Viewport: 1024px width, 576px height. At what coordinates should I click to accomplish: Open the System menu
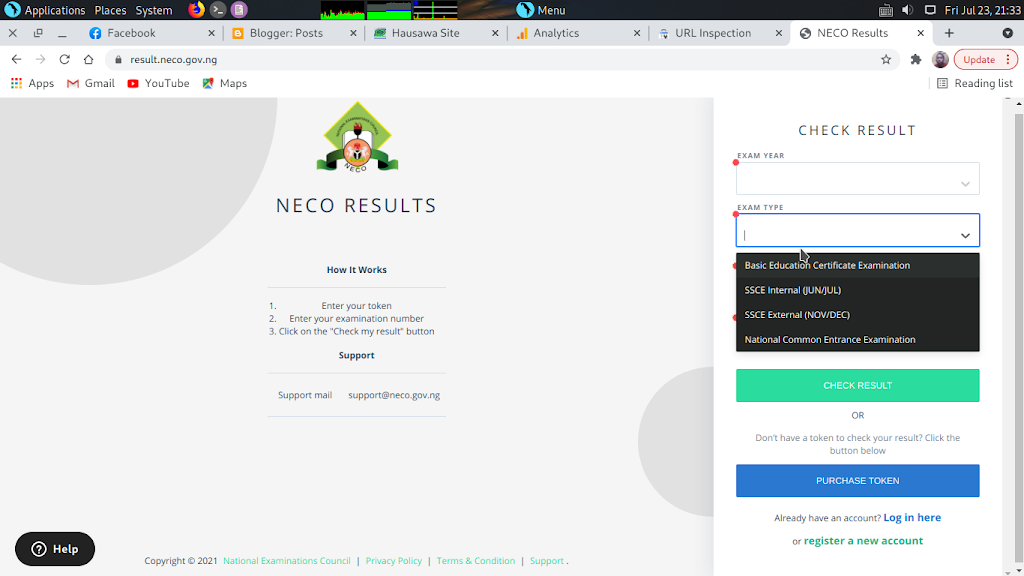[153, 10]
